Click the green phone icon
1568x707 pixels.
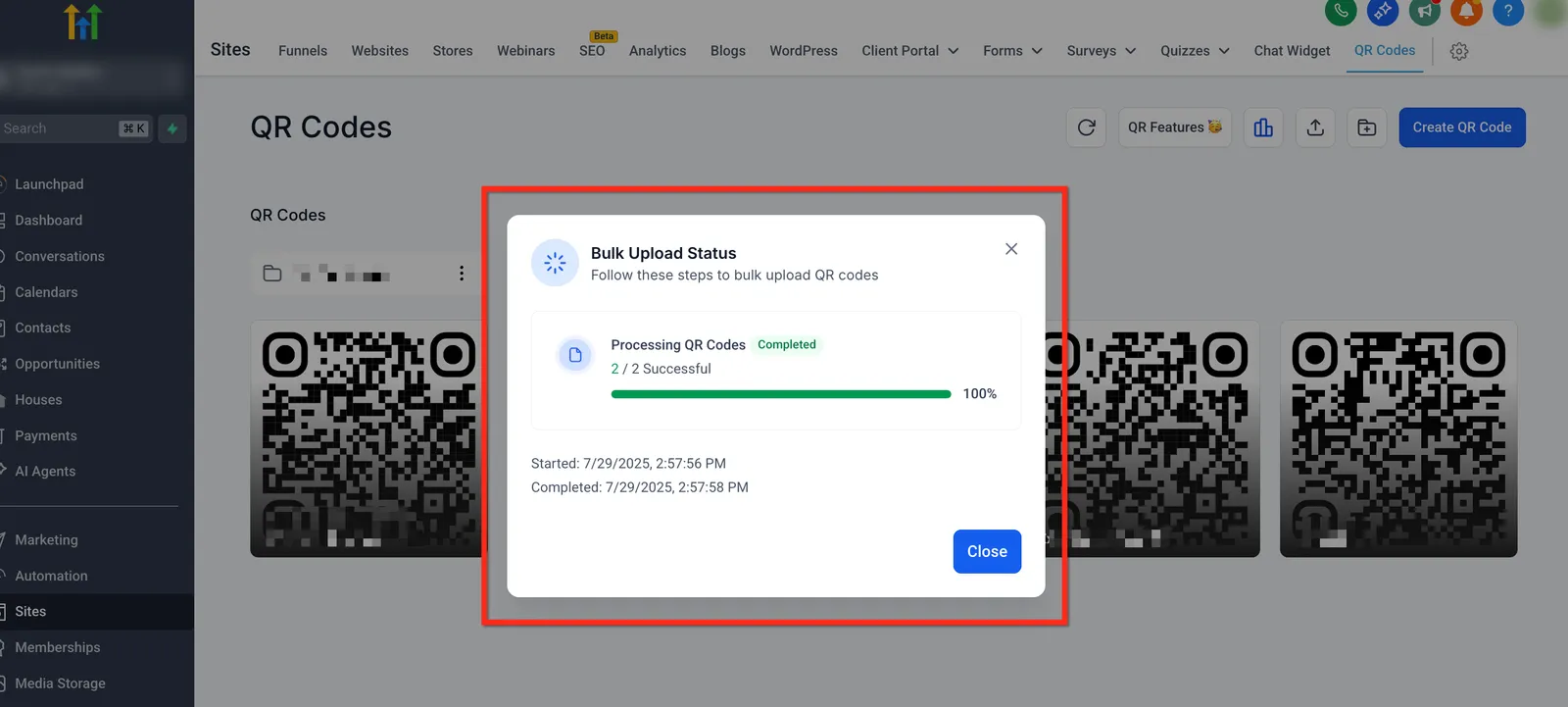point(1341,11)
